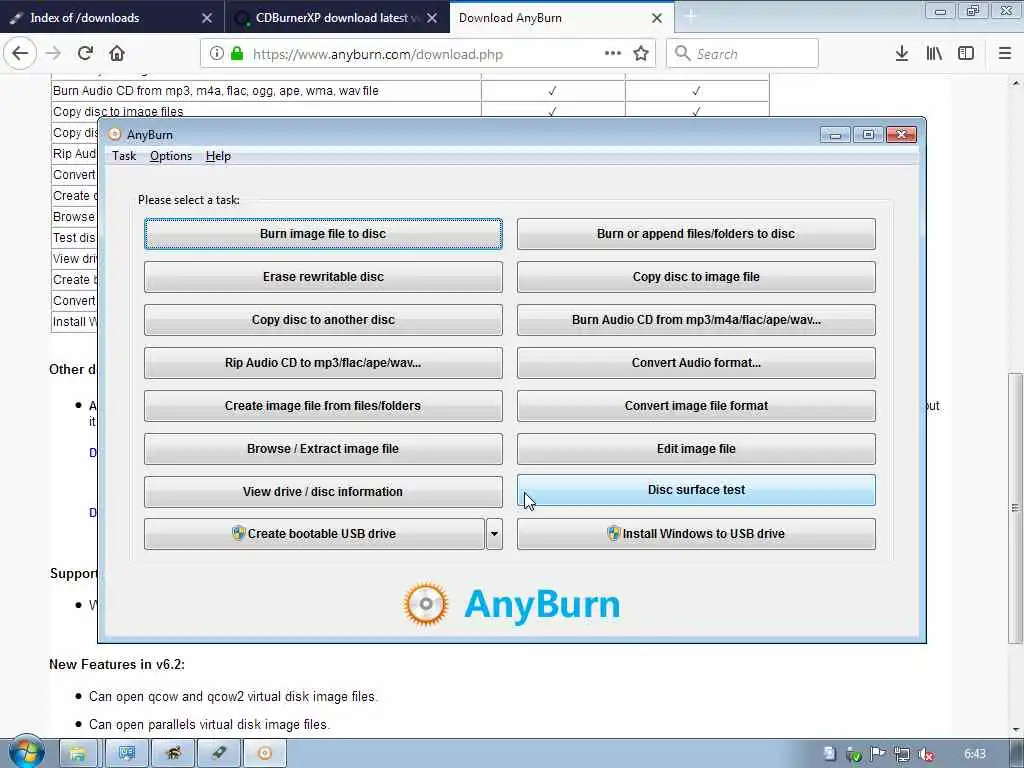Choose Burn image file to disc
This screenshot has height=768, width=1024.
coord(323,234)
